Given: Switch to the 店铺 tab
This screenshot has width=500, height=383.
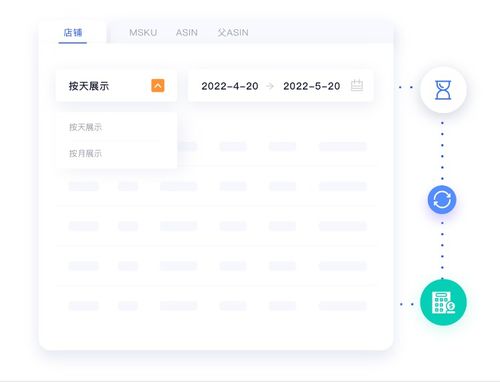Looking at the screenshot, I should (x=73, y=33).
